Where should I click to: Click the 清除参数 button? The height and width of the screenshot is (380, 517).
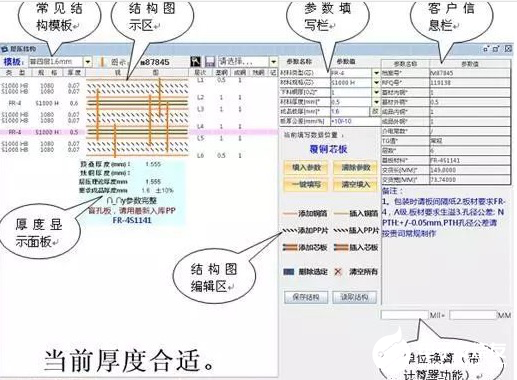(356, 167)
